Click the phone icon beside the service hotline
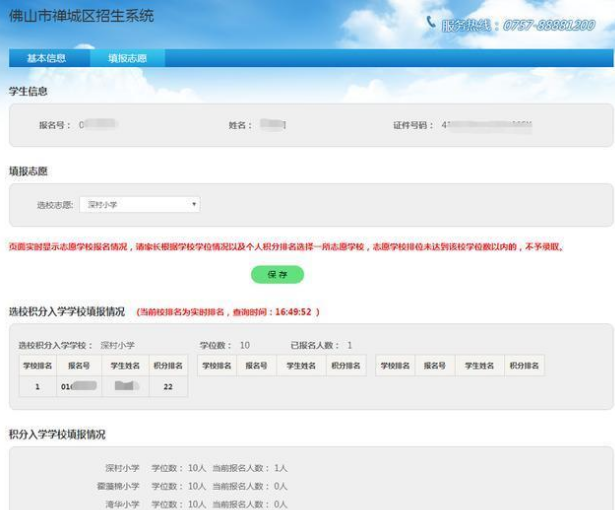This screenshot has width=615, height=510. pyautogui.click(x=431, y=22)
